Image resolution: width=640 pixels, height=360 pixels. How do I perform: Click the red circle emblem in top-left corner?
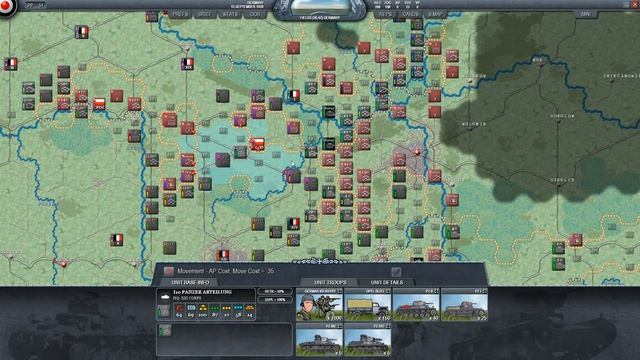pos(6,7)
